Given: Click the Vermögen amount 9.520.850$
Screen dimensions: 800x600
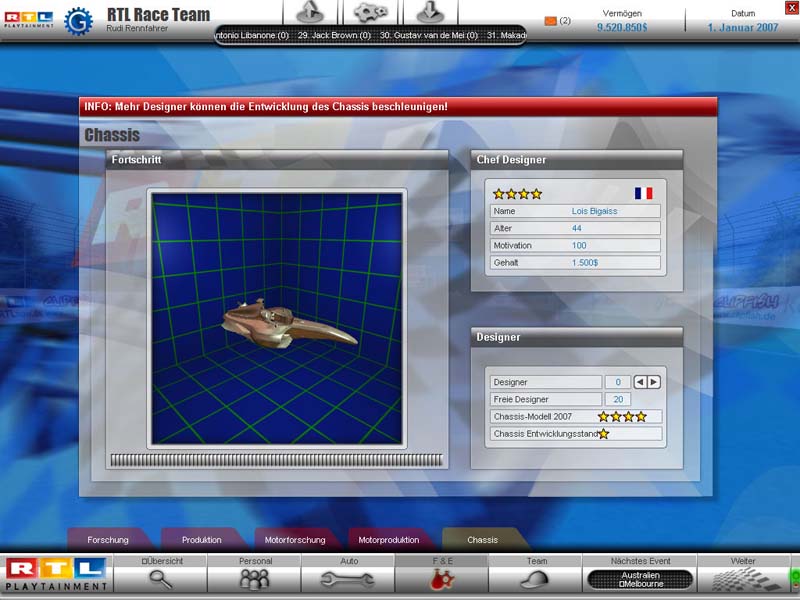Looking at the screenshot, I should pos(622,28).
